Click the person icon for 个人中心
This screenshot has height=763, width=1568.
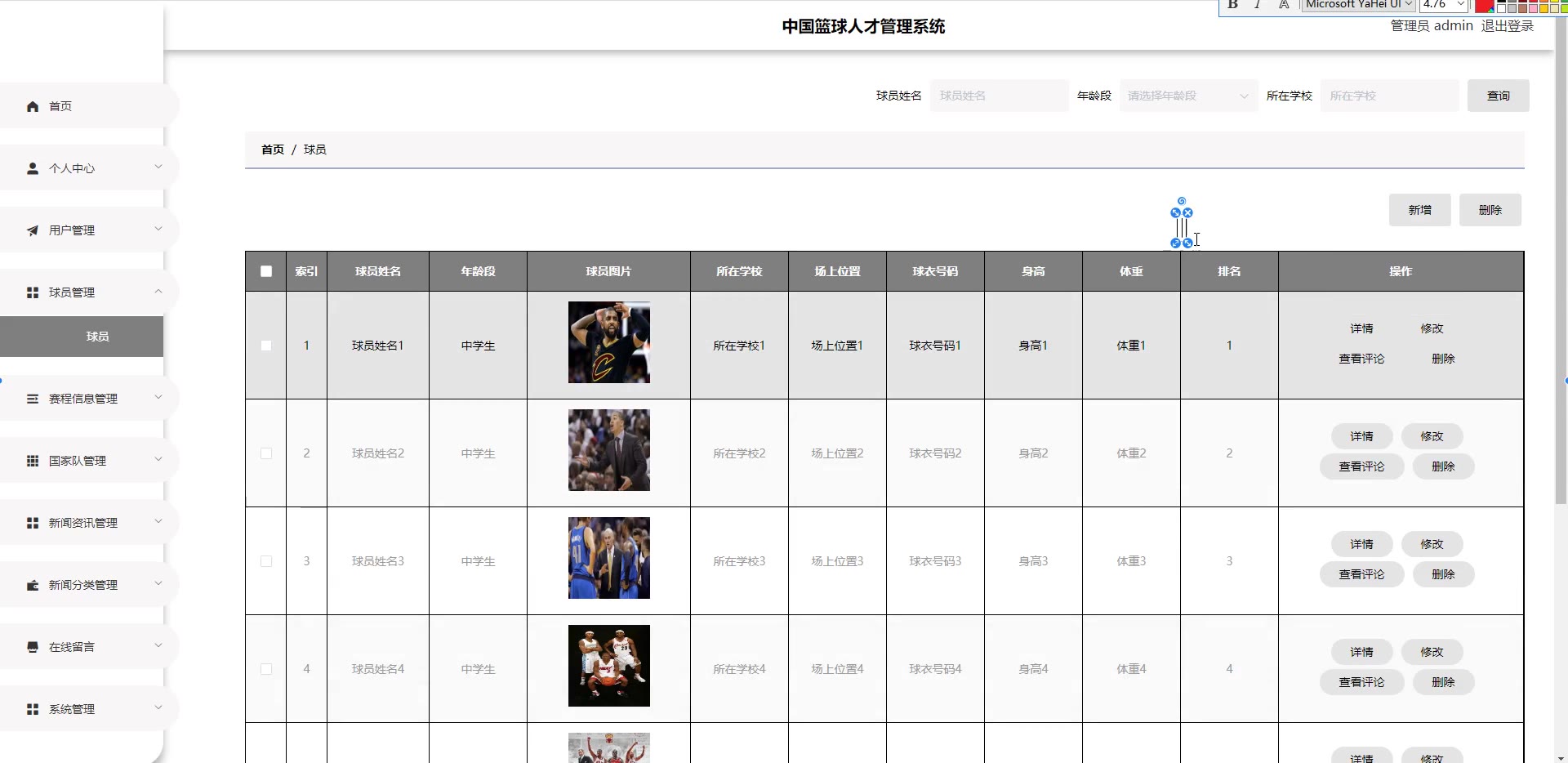click(x=33, y=168)
